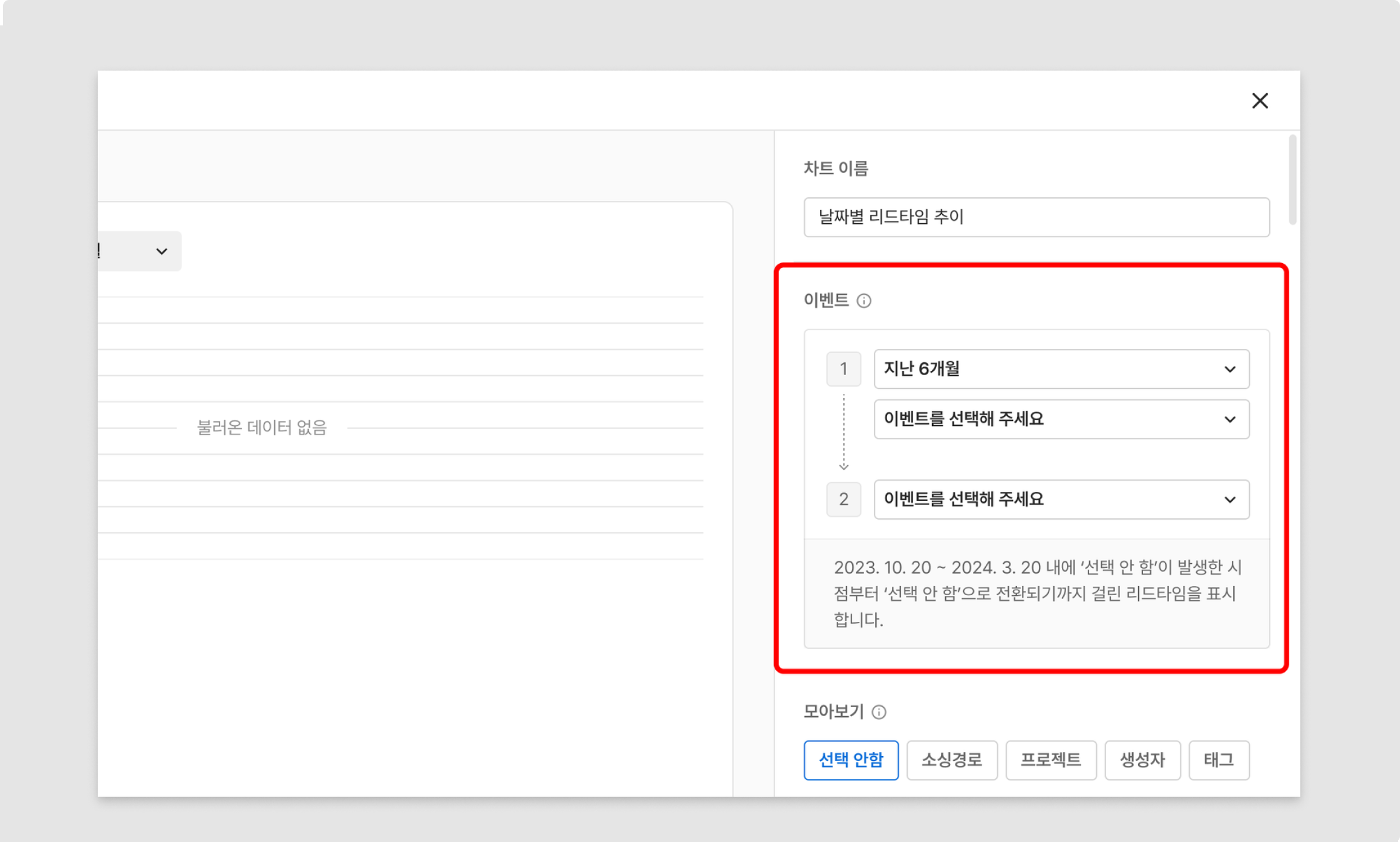Select the 선택 안함 grouping option
1400x842 pixels.
(x=850, y=760)
